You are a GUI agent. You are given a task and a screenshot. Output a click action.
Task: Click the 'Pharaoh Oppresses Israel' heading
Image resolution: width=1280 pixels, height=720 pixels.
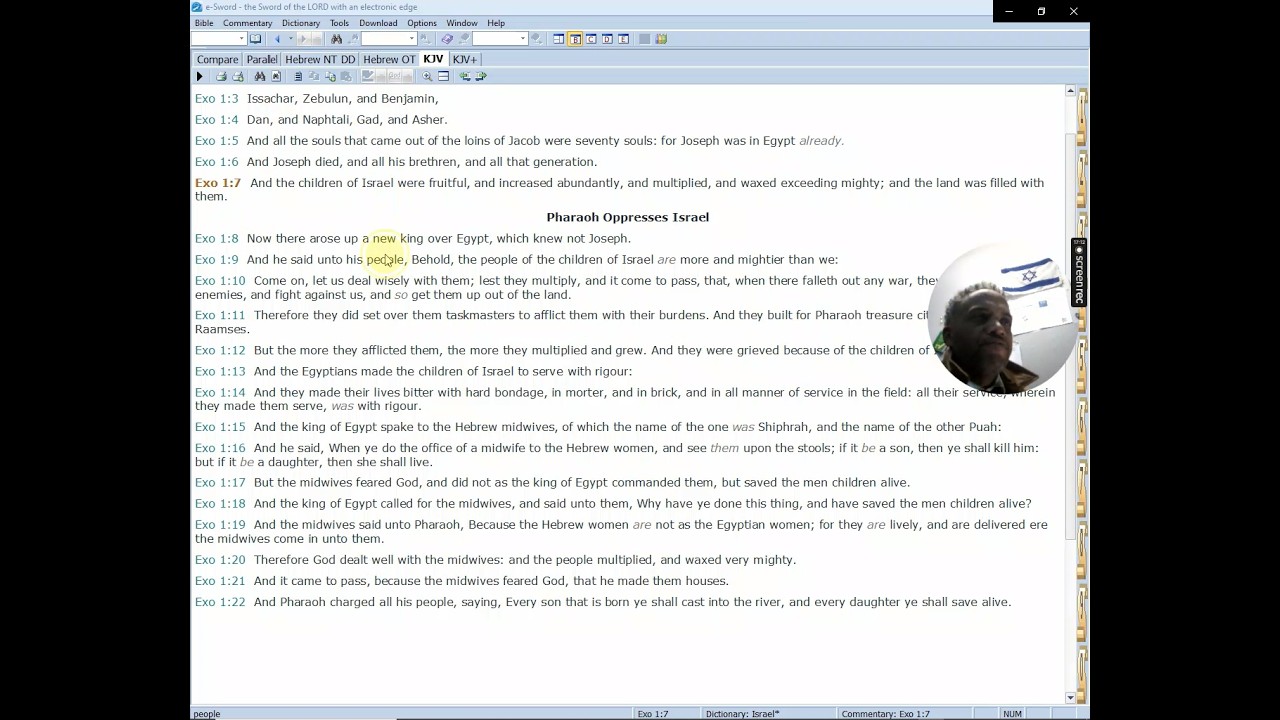tap(628, 217)
